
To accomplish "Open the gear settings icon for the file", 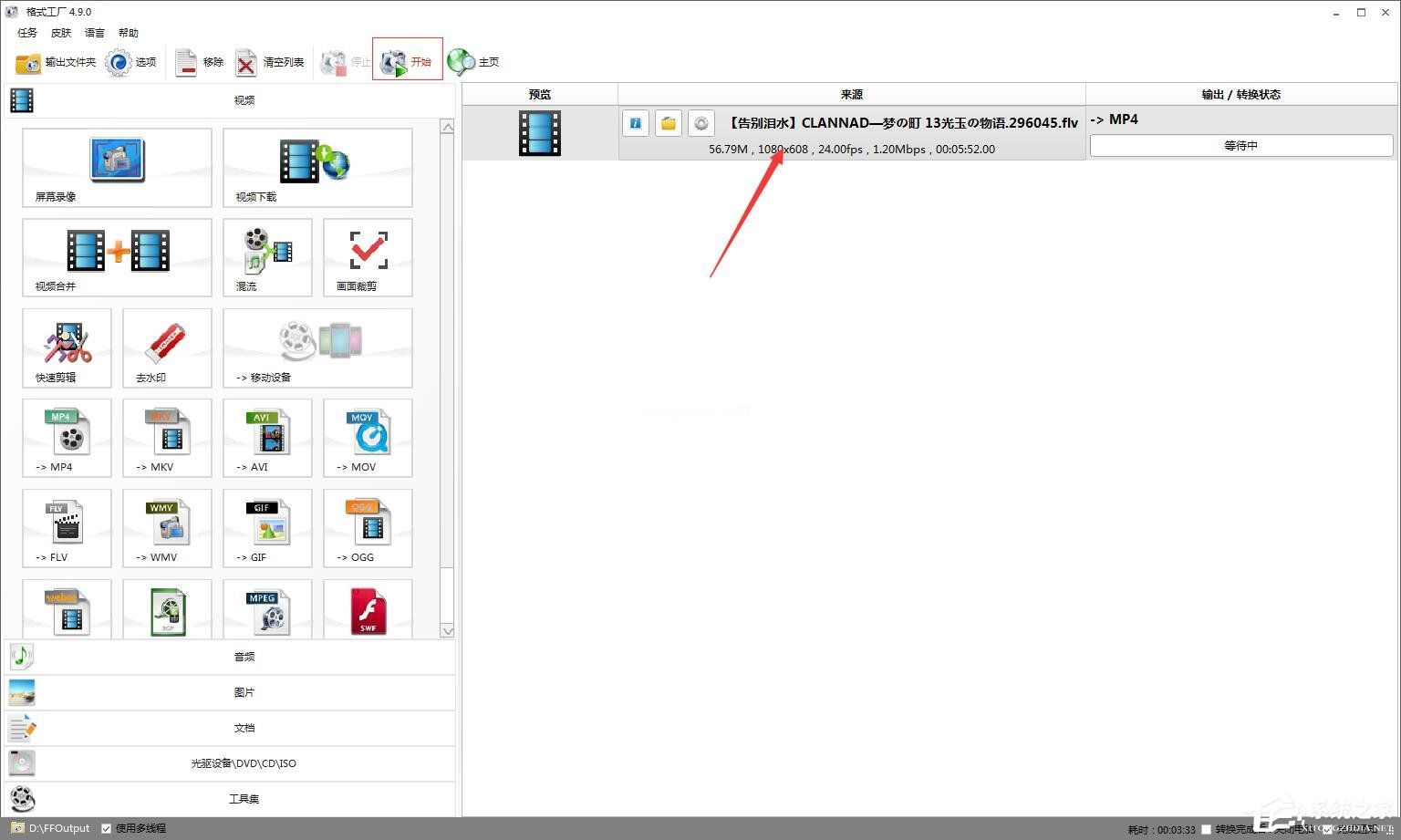I will click(700, 123).
